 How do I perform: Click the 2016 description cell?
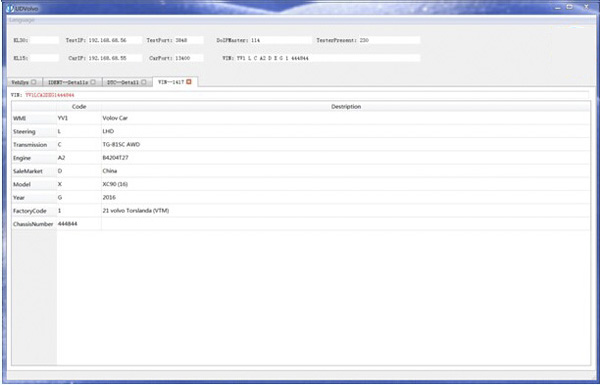(x=345, y=197)
